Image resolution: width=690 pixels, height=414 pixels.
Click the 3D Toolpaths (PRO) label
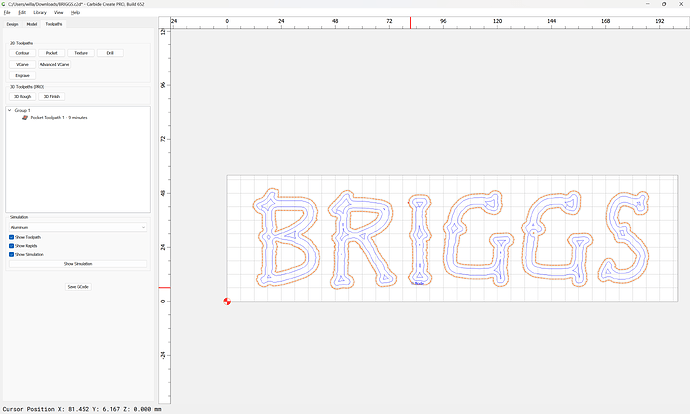[x=27, y=87]
